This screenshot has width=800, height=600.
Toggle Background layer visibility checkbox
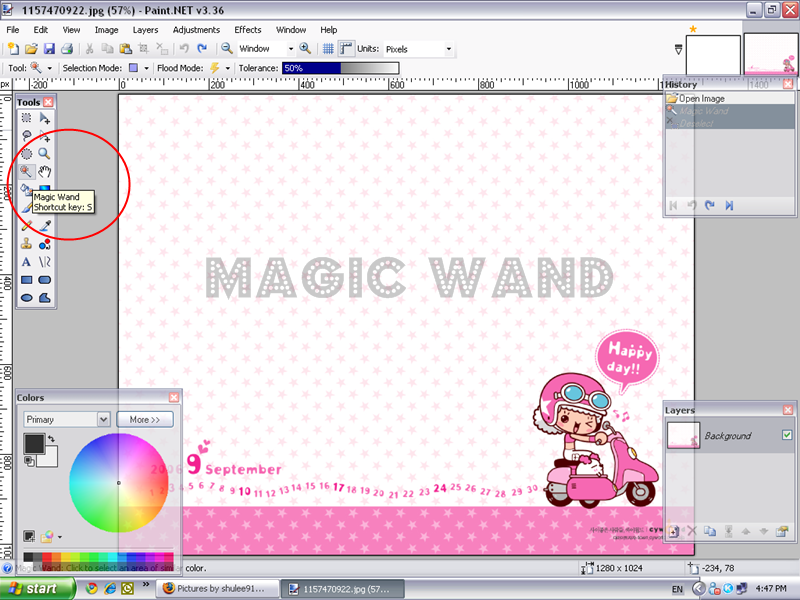coord(787,435)
